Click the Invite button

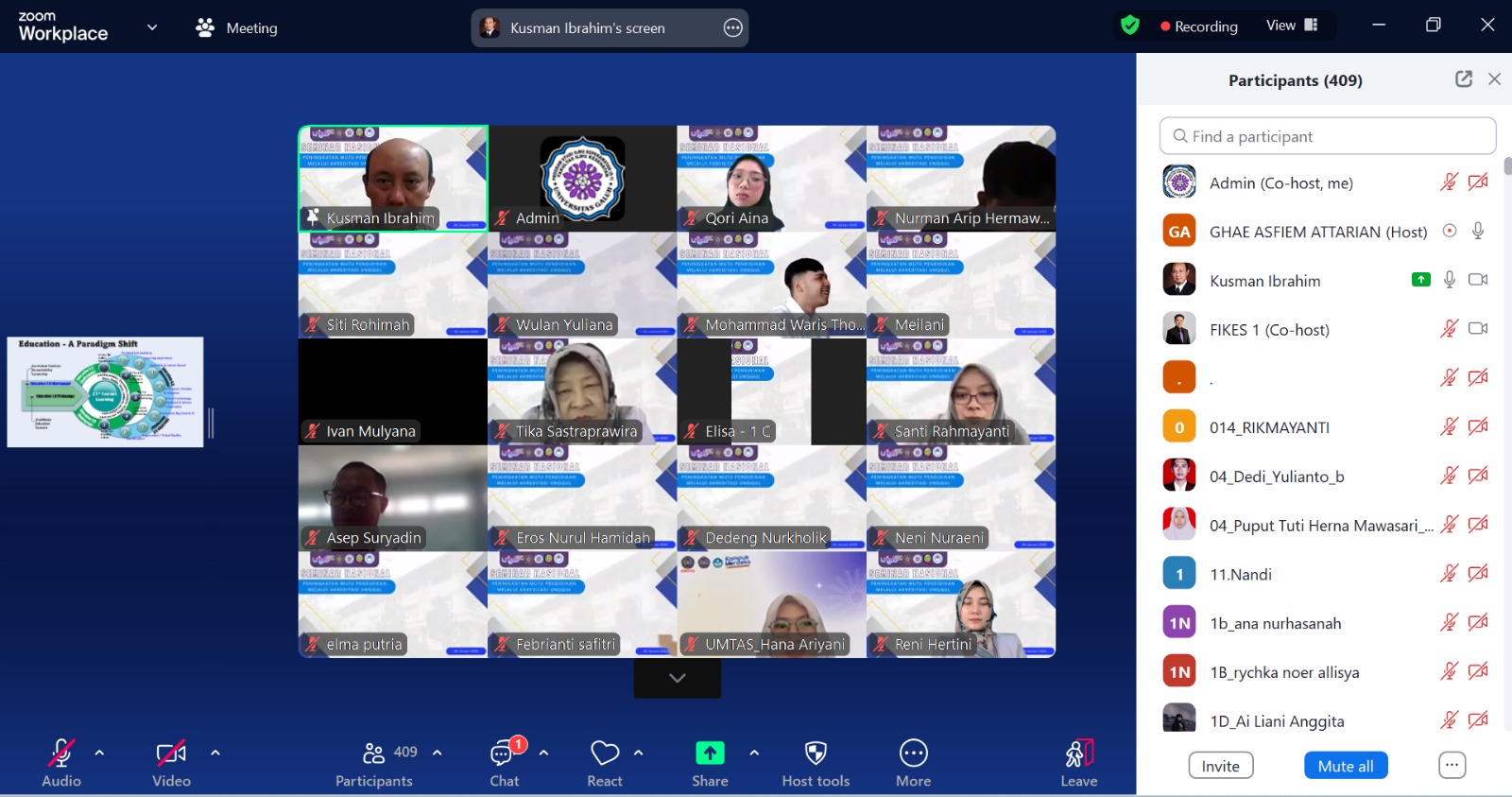(x=1220, y=766)
